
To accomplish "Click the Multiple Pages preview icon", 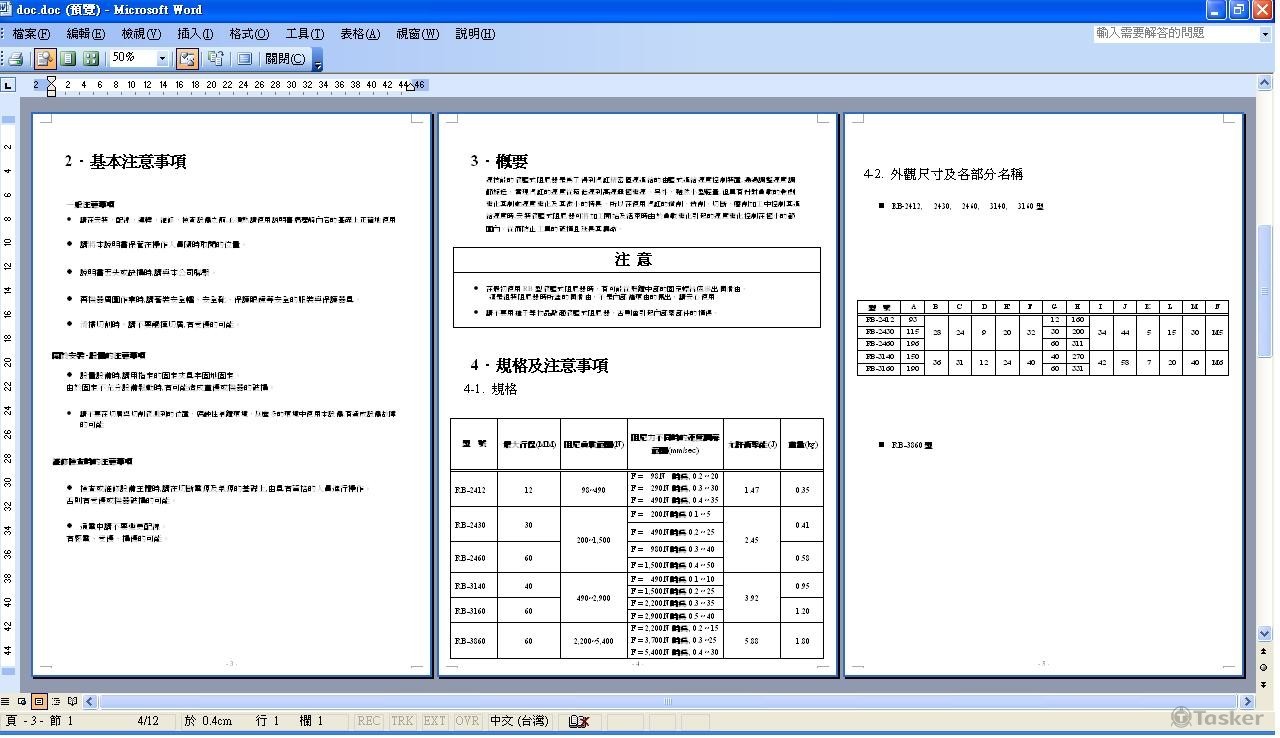I will click(x=91, y=57).
